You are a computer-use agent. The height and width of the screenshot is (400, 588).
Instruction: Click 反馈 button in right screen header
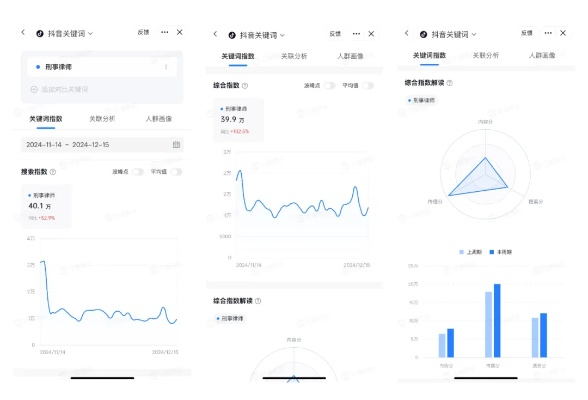(x=526, y=33)
